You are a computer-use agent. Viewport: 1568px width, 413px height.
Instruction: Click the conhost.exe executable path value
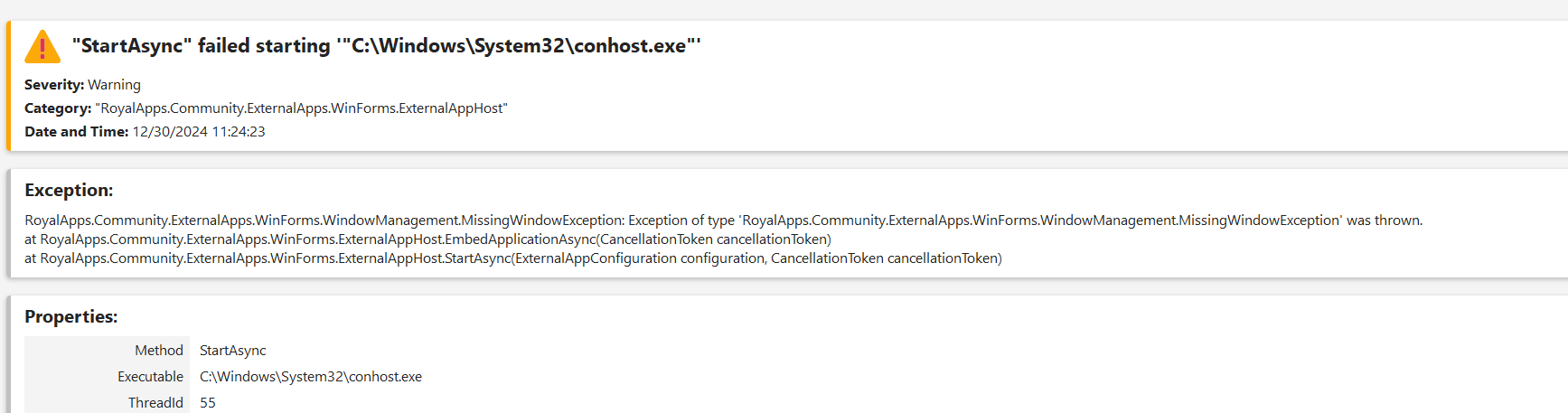coord(311,377)
